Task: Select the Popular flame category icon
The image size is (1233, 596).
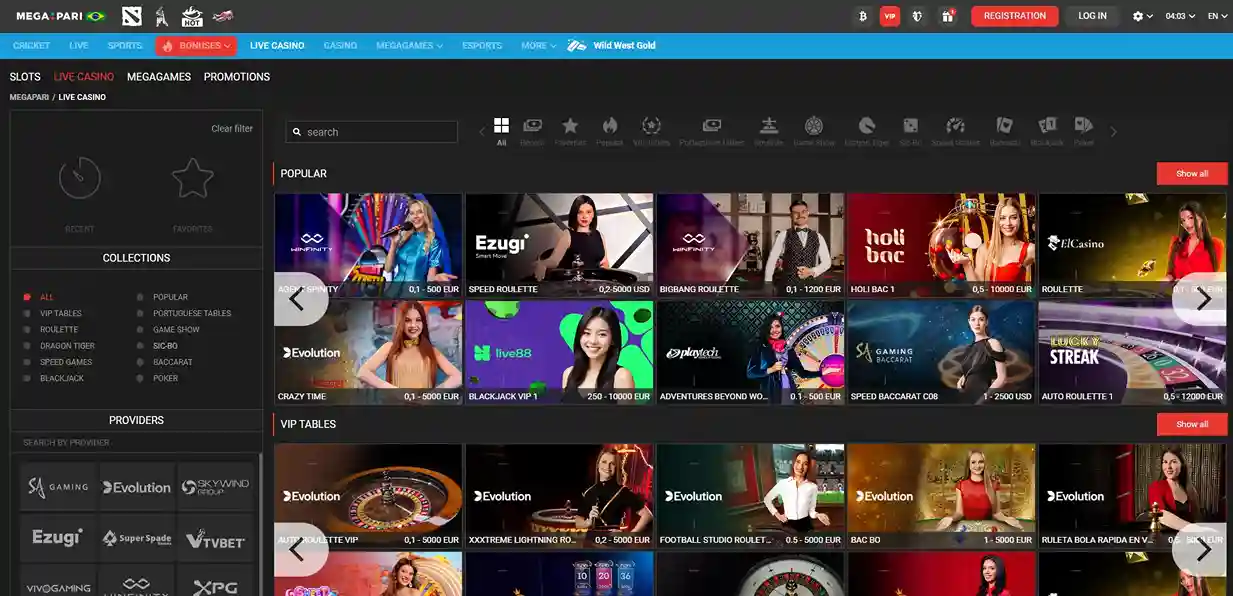Action: coord(610,126)
